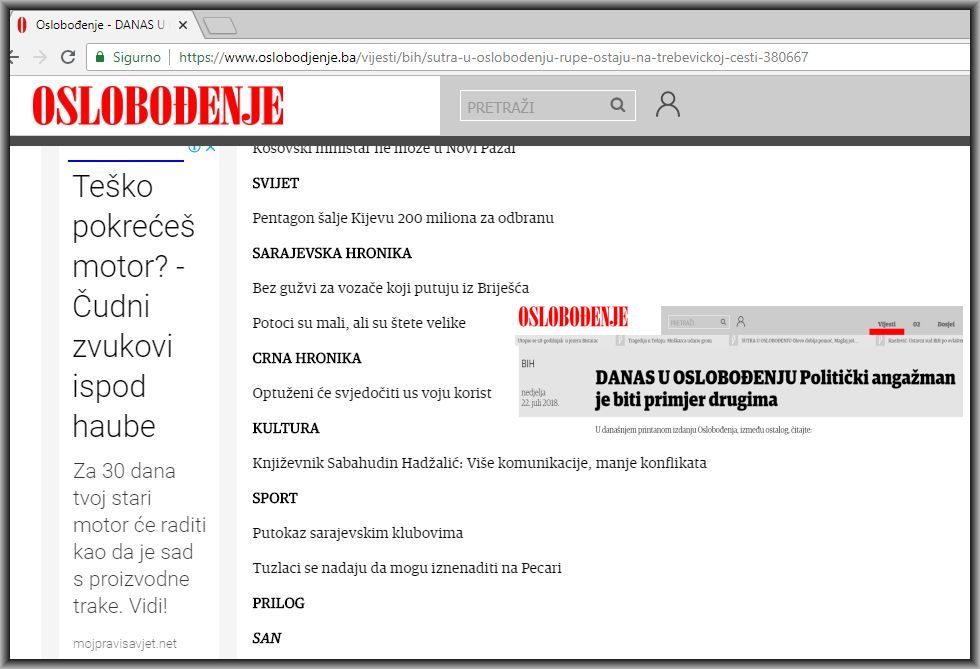Select the italic SAN heading

tap(267, 638)
